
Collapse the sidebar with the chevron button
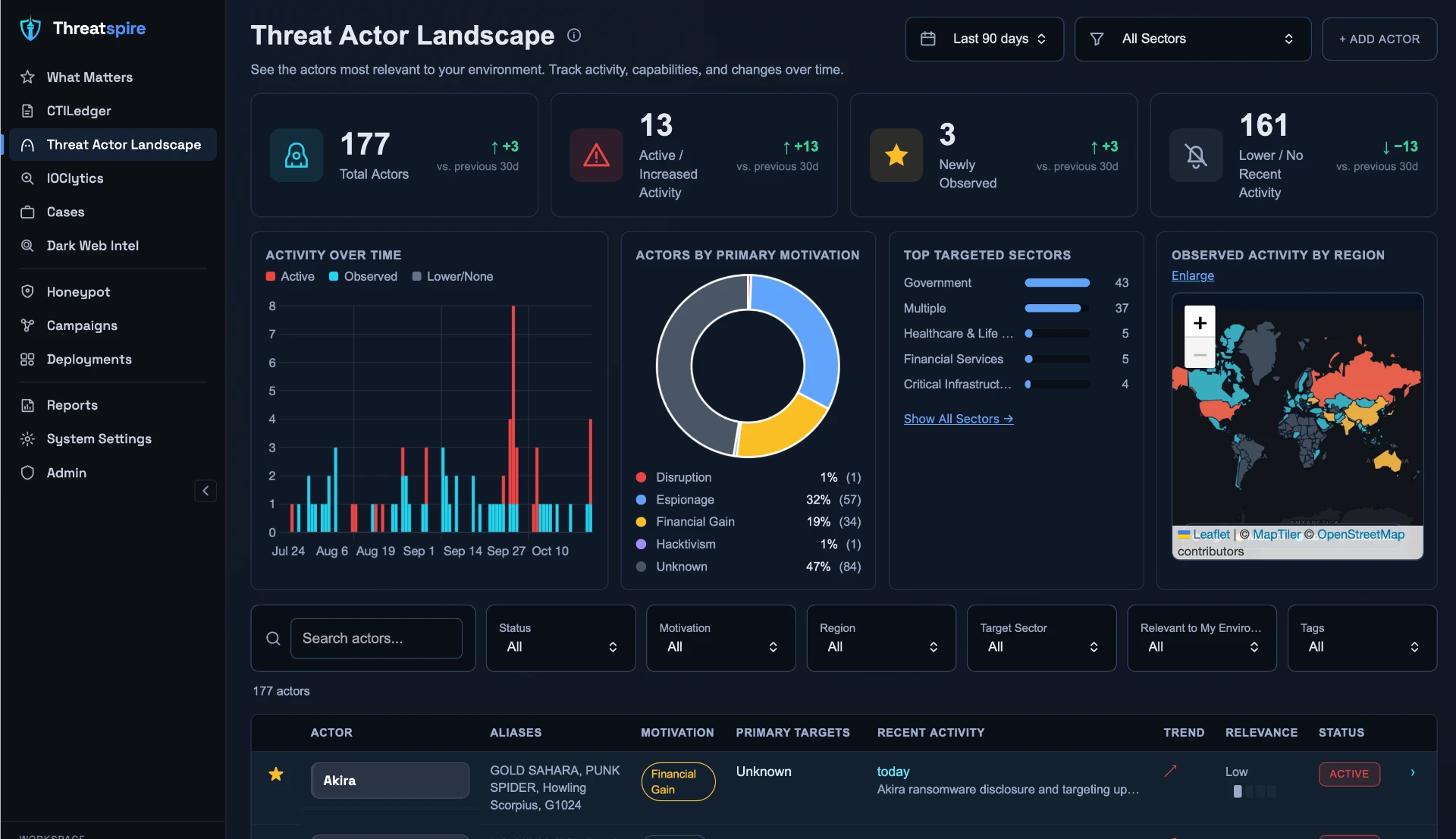(206, 491)
